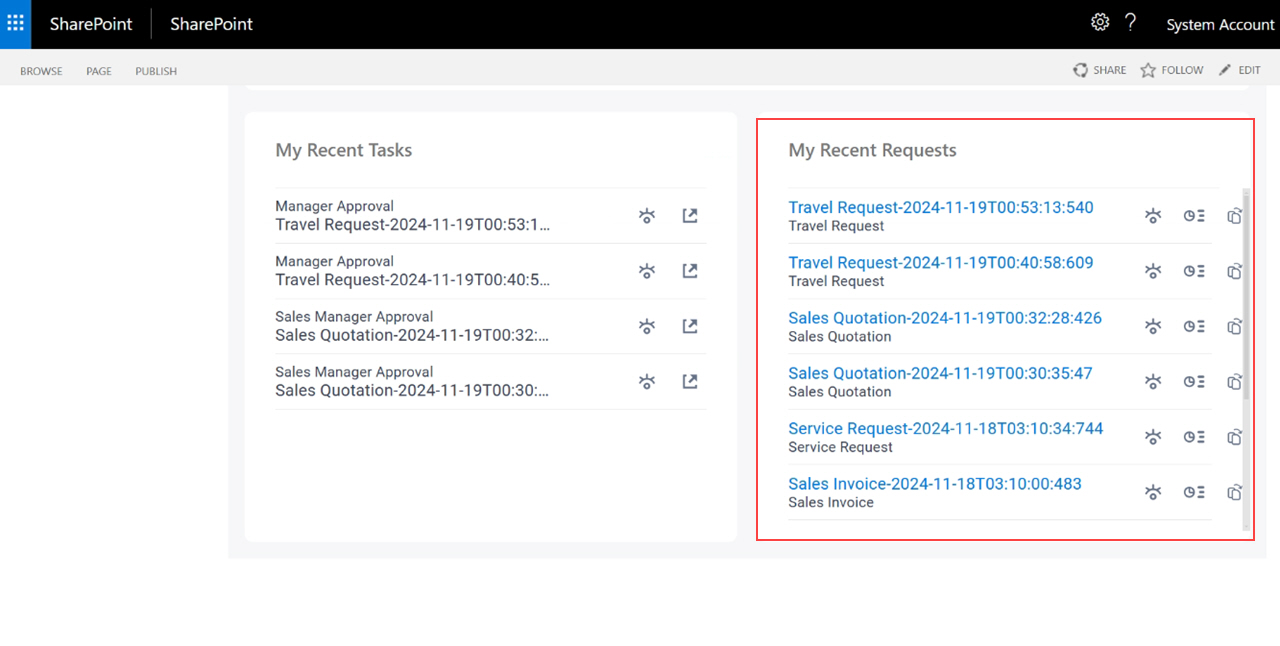Show history for Sales Quotation-2024-11-19T00:32:28:426
Image resolution: width=1280 pixels, height=646 pixels.
1194,326
